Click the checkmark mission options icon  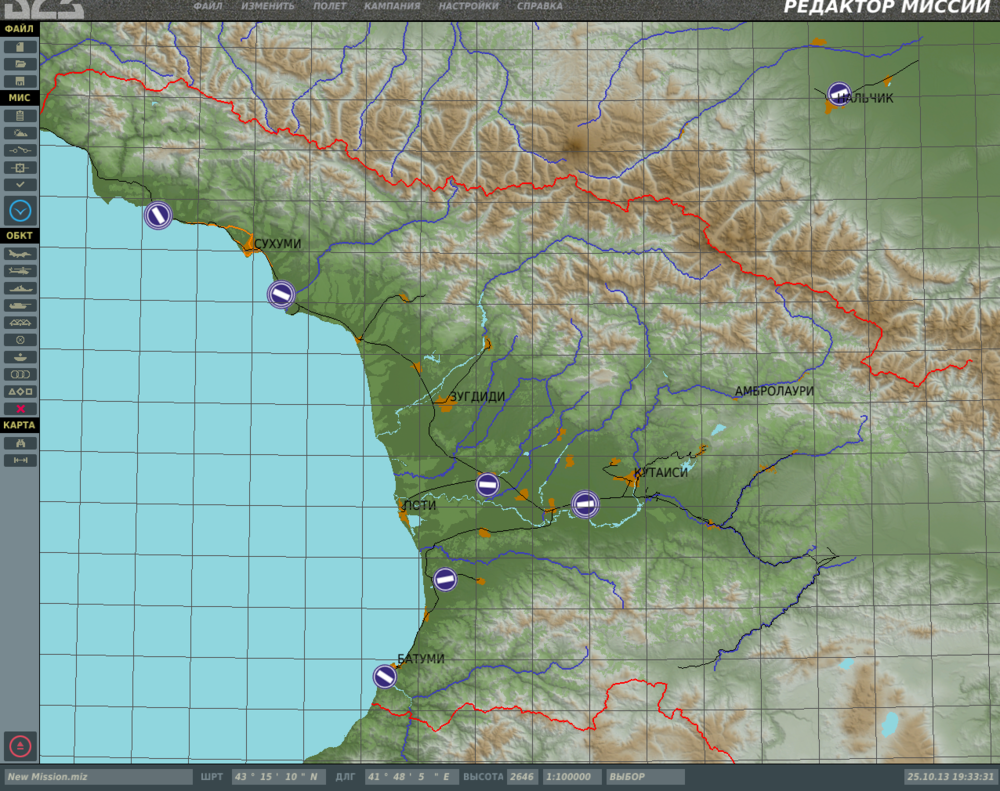point(20,184)
